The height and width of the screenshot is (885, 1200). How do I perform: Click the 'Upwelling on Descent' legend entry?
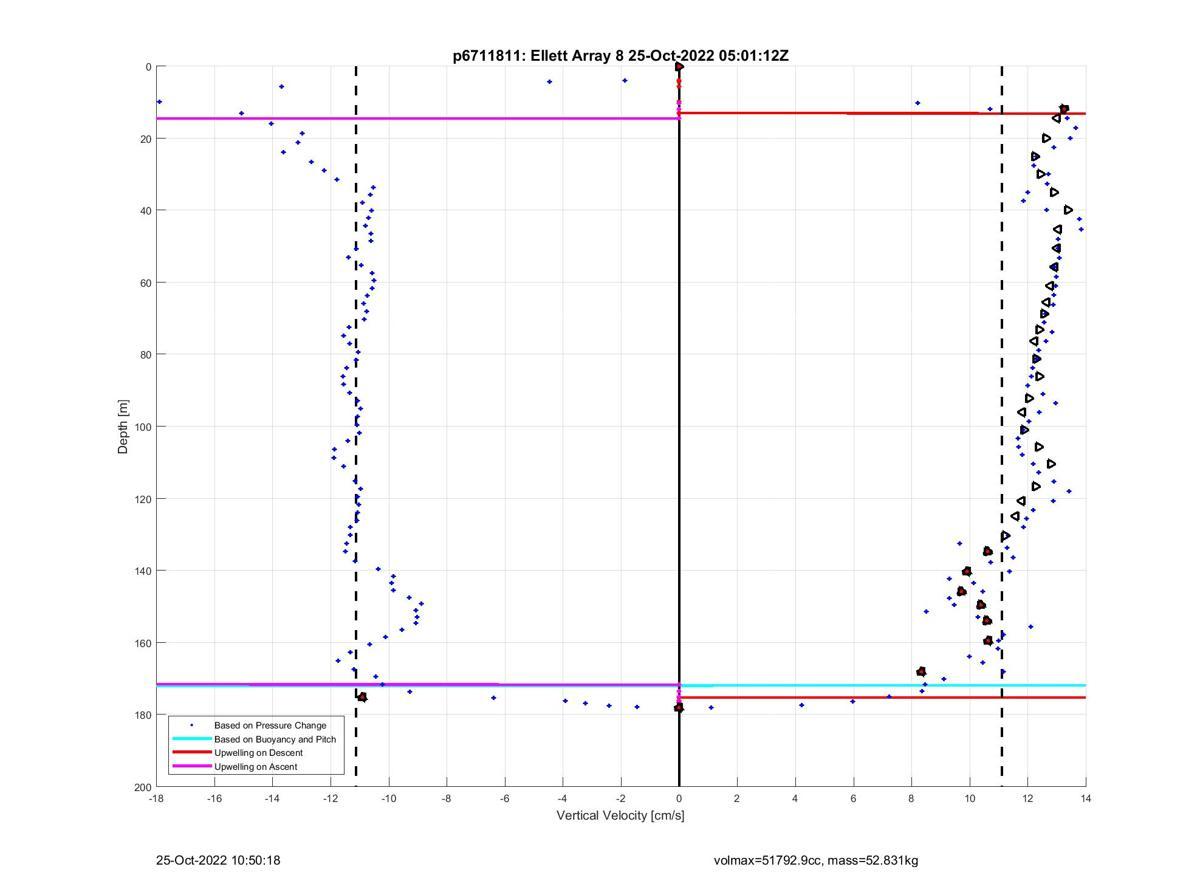pos(260,753)
